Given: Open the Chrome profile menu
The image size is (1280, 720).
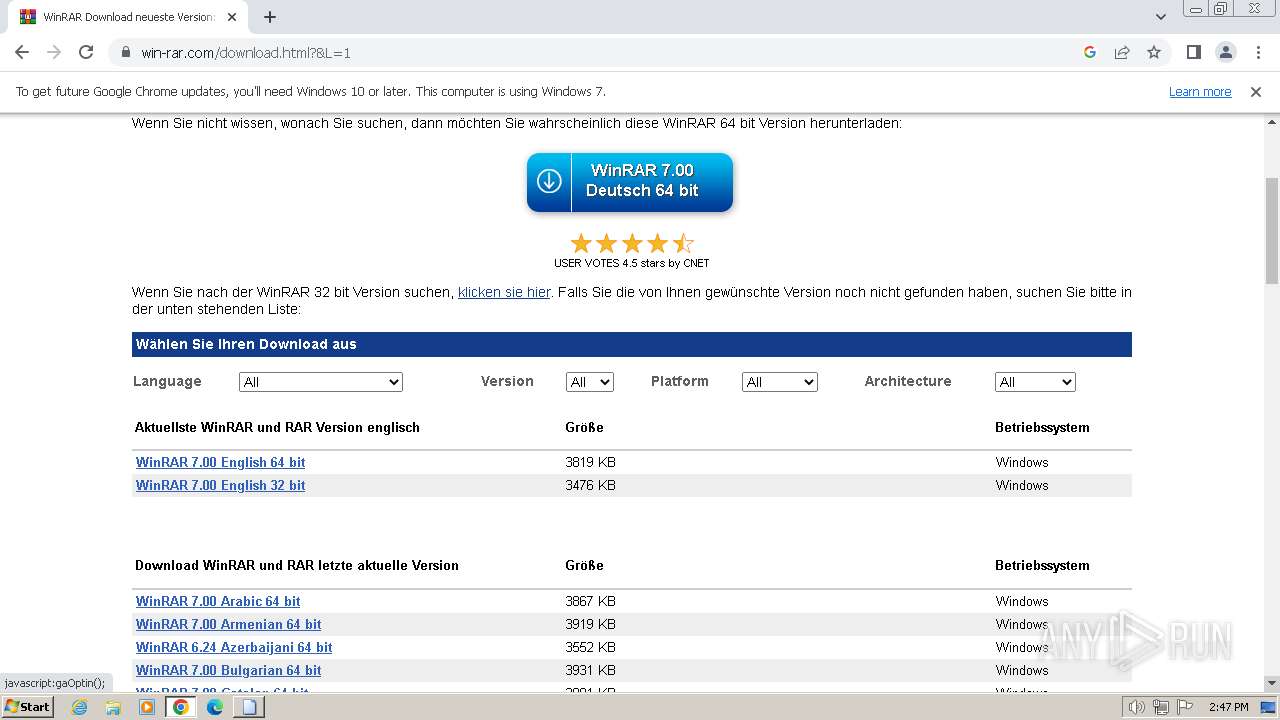Looking at the screenshot, I should (1225, 52).
